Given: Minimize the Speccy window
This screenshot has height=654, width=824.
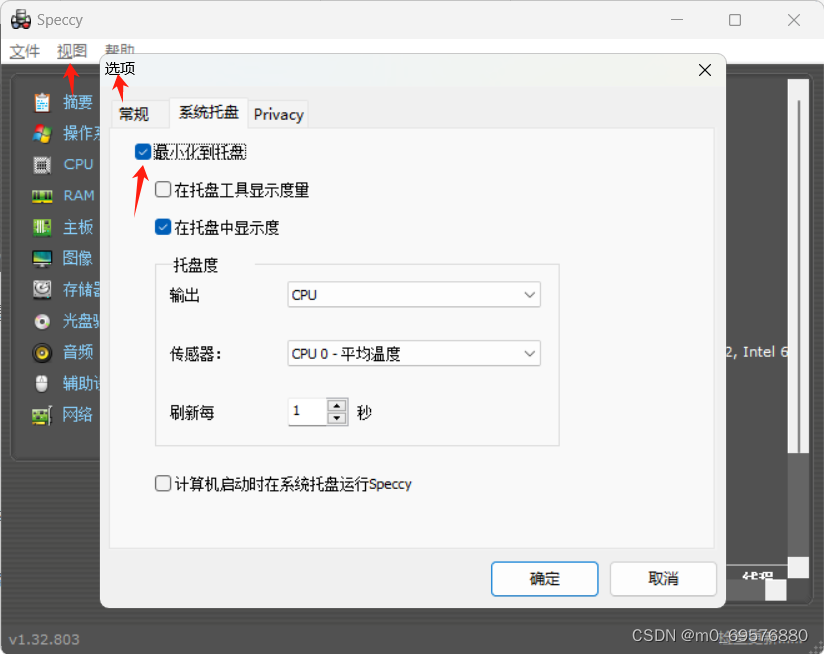Looking at the screenshot, I should (x=677, y=20).
